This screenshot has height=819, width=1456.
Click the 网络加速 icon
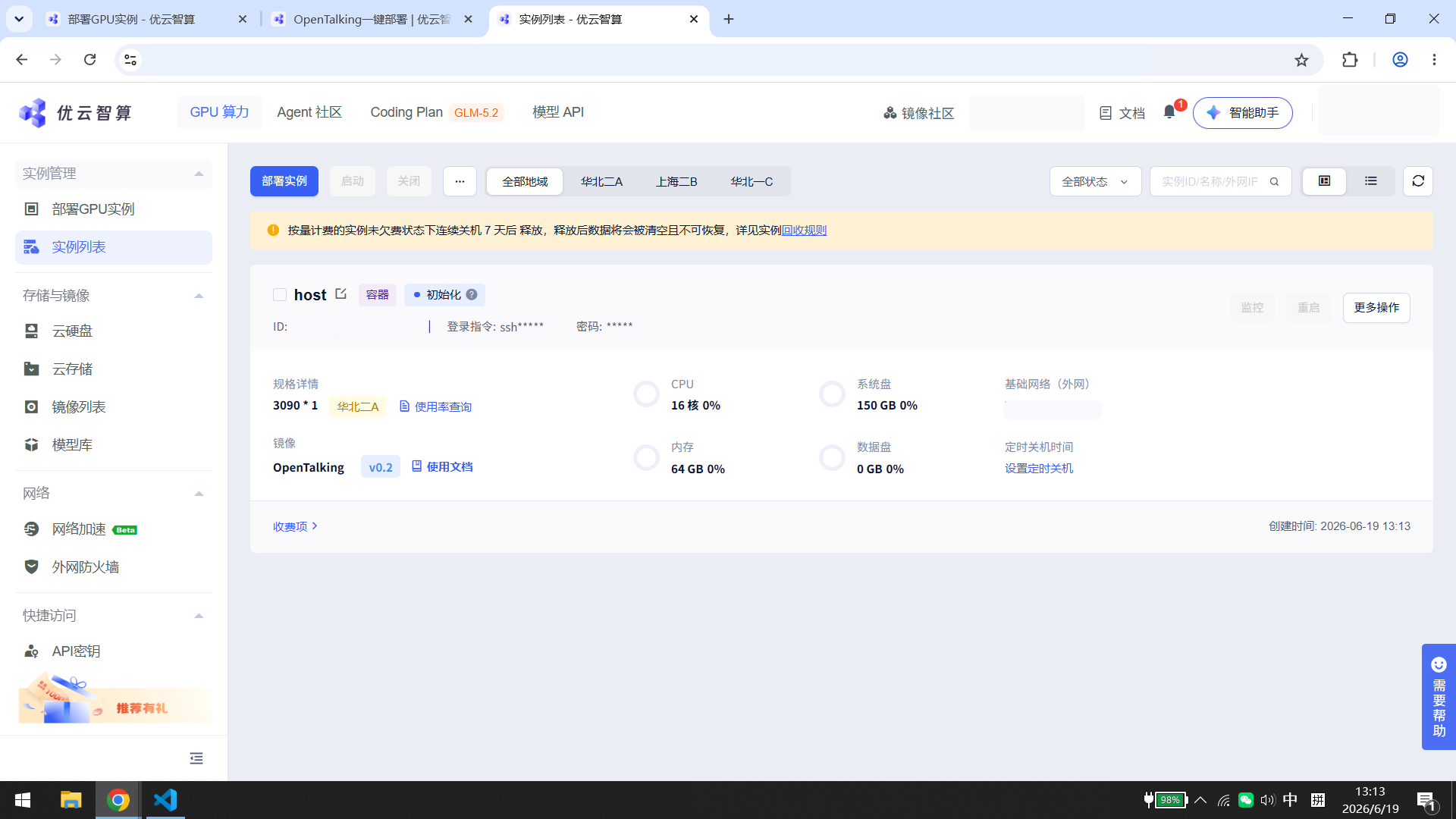31,529
